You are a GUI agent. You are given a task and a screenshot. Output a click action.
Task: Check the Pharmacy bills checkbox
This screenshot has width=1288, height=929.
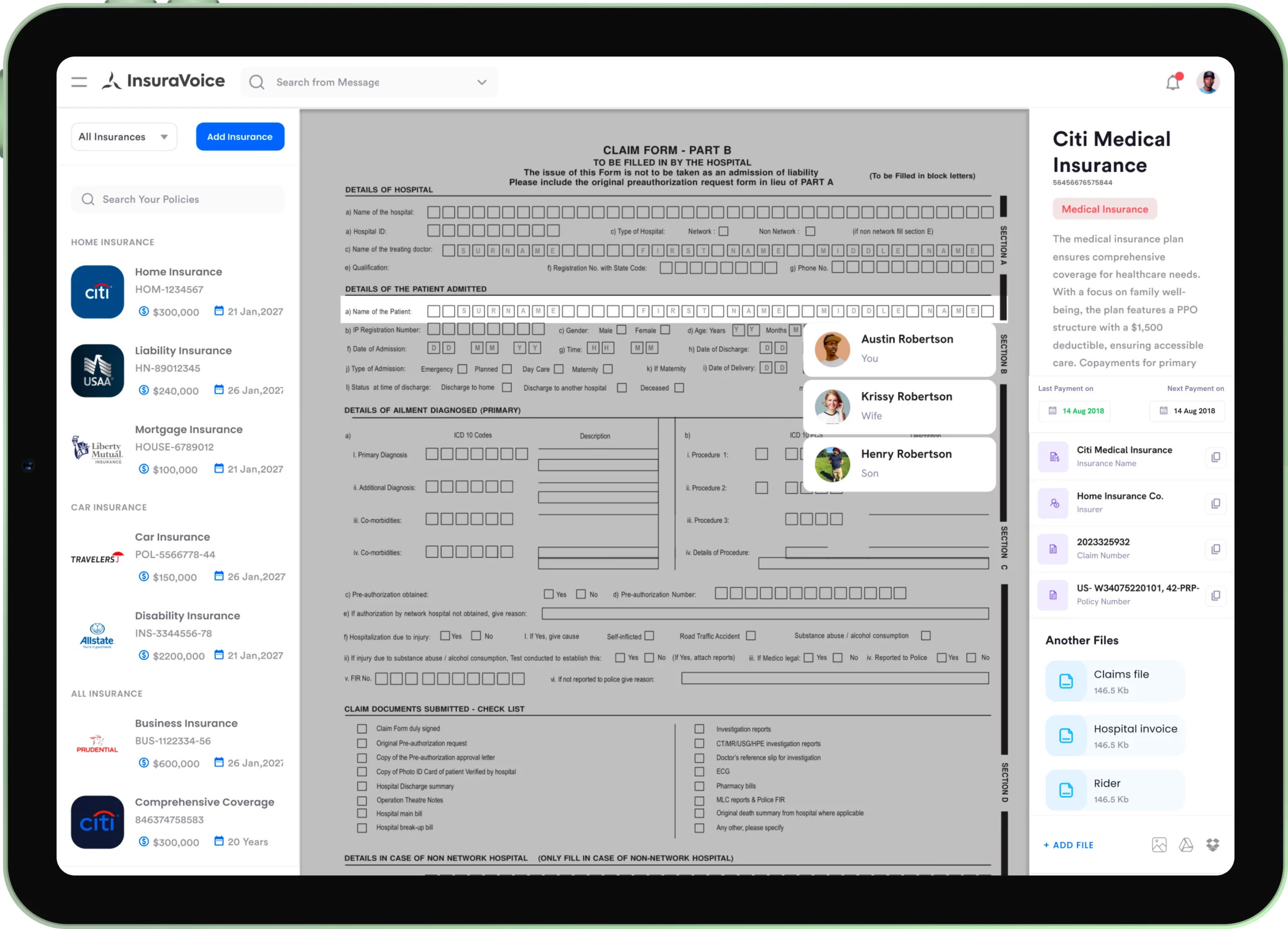click(x=699, y=786)
